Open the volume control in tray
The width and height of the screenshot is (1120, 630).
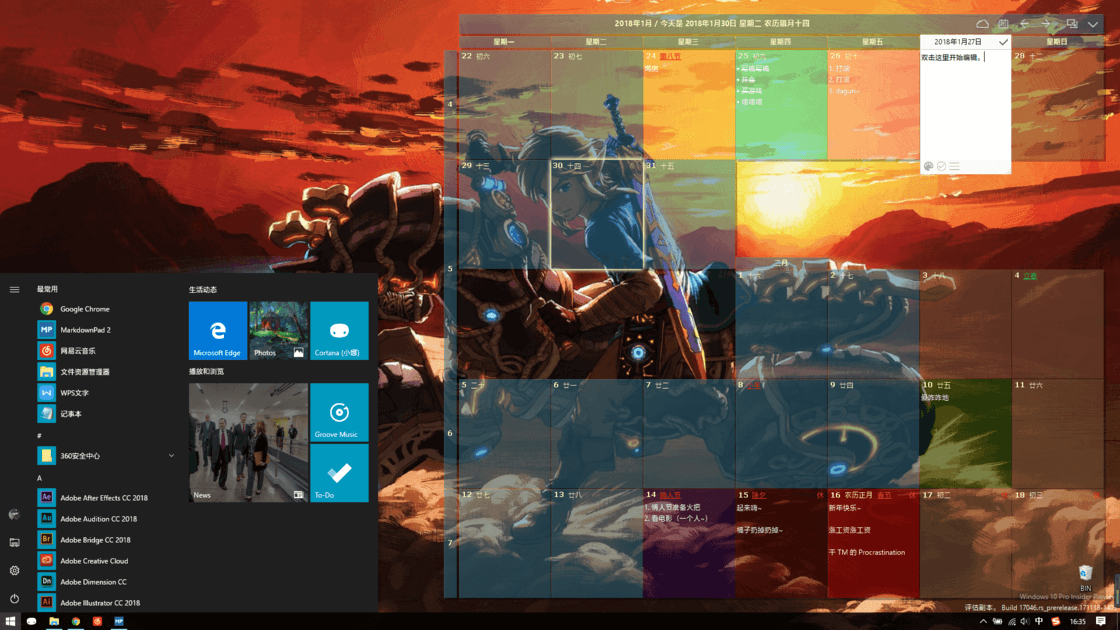pos(1025,621)
